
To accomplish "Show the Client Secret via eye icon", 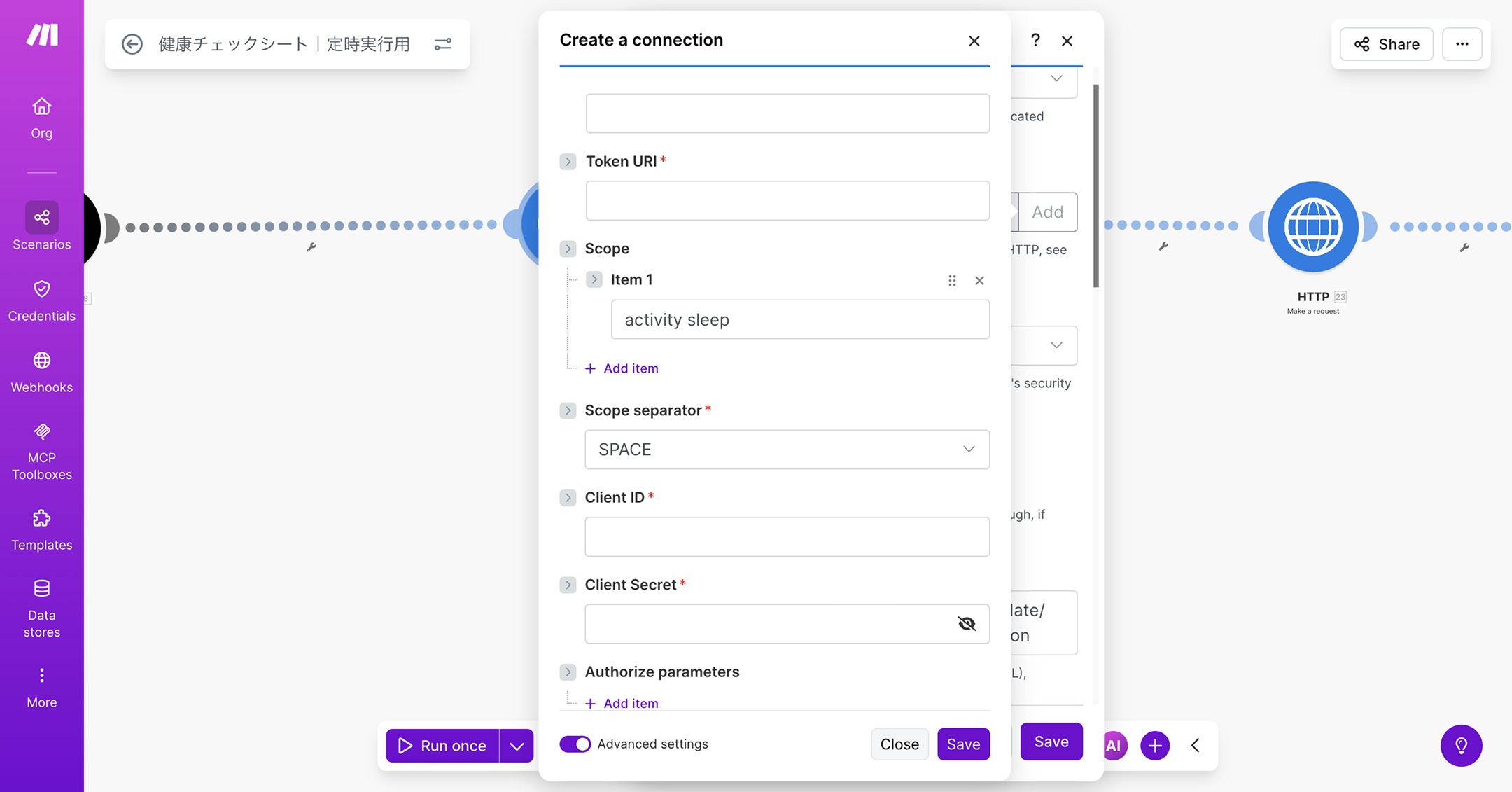I will [x=966, y=624].
